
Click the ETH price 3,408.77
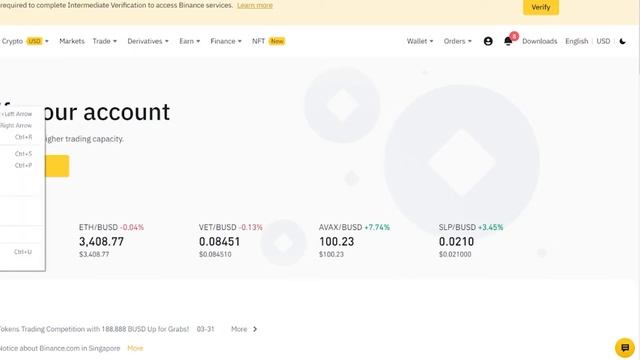pyautogui.click(x=101, y=242)
